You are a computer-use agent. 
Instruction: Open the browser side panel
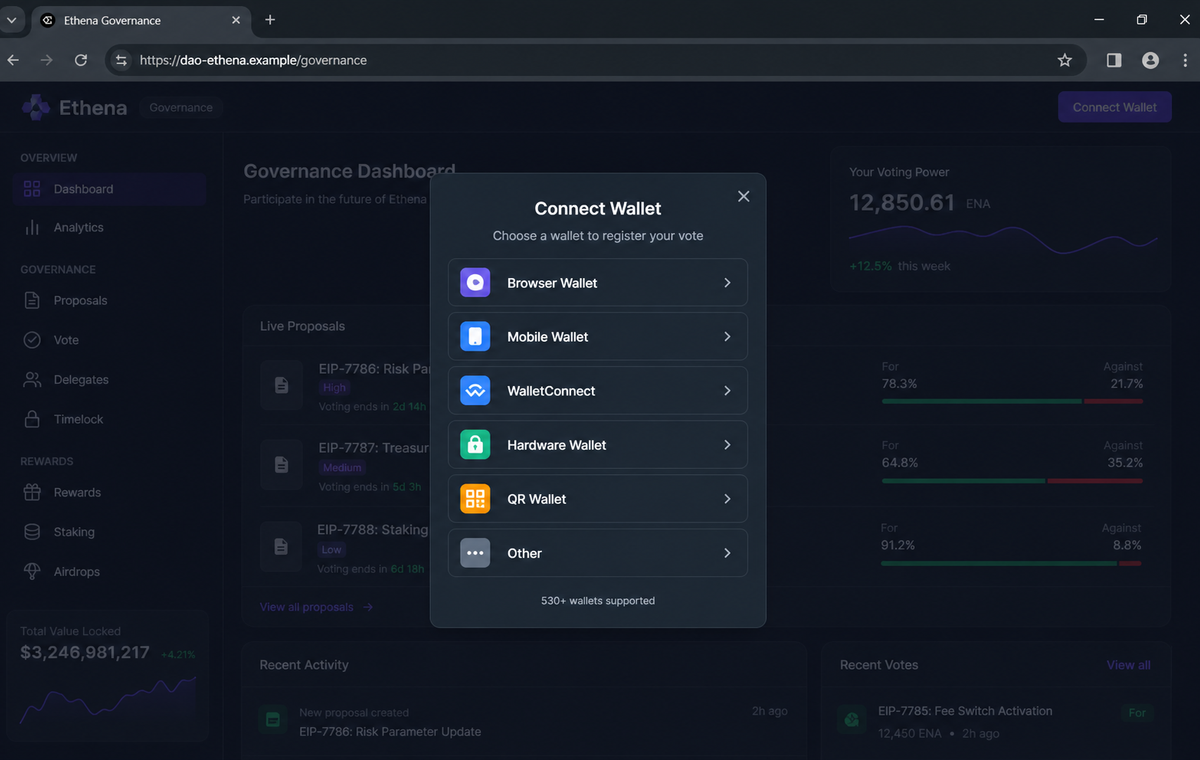(x=1114, y=60)
